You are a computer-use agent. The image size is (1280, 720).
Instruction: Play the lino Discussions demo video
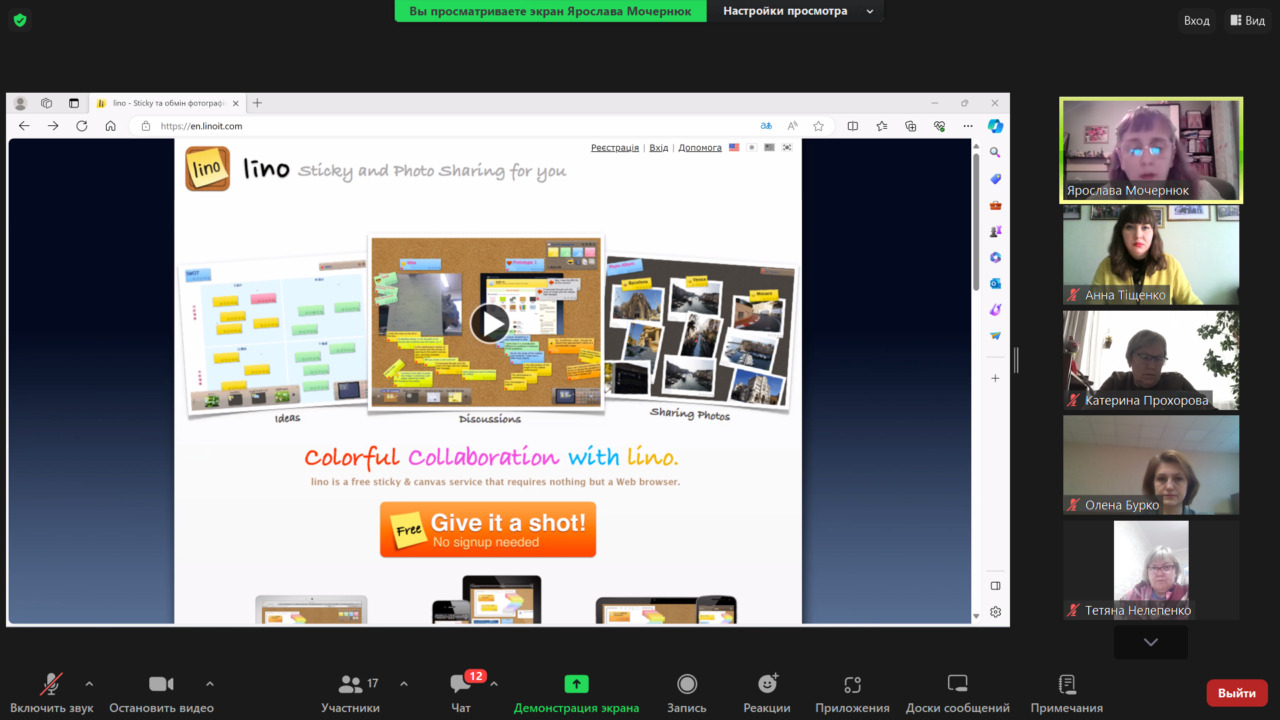[489, 323]
